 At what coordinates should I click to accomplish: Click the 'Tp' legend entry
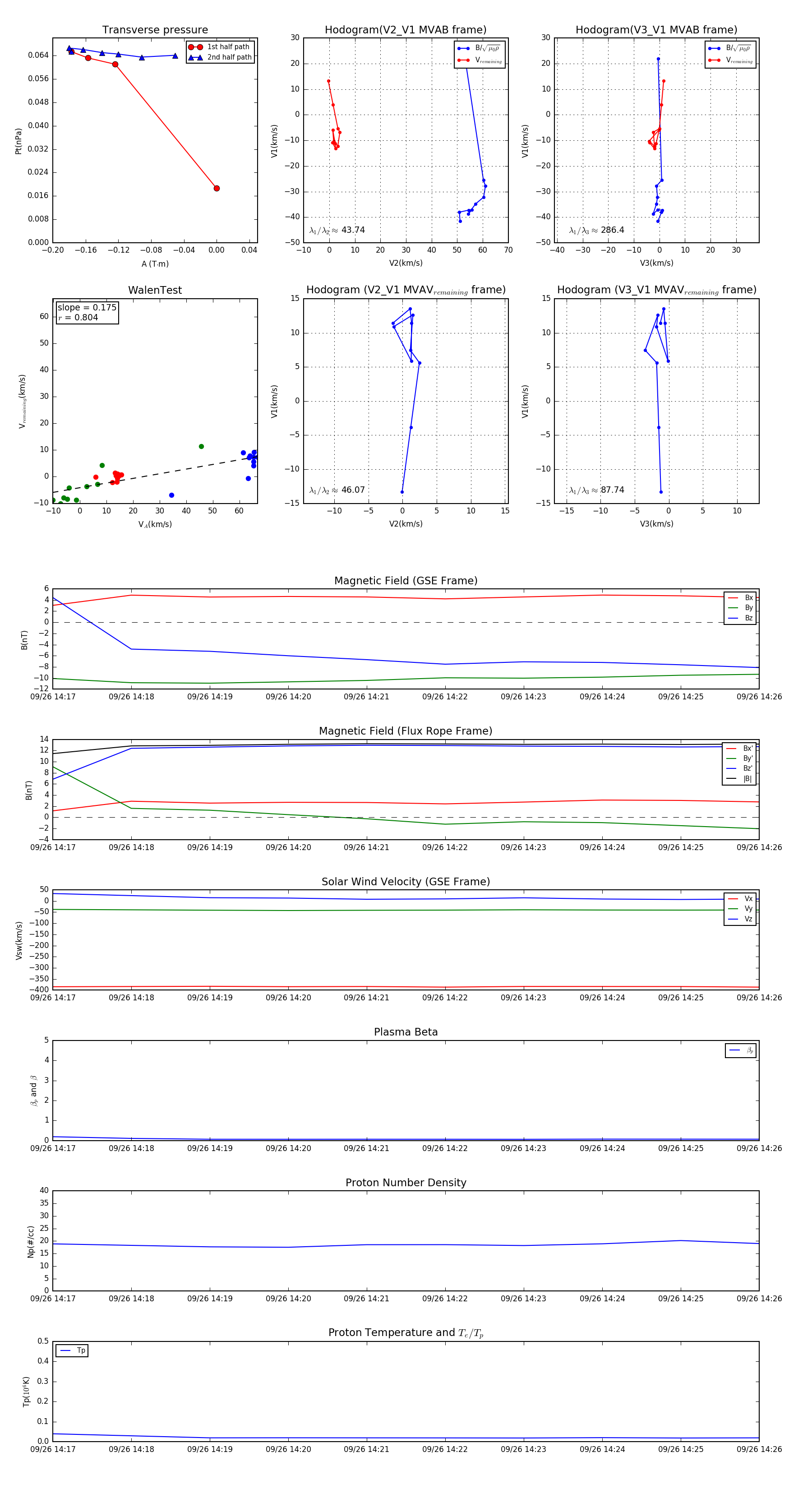click(x=72, y=1351)
